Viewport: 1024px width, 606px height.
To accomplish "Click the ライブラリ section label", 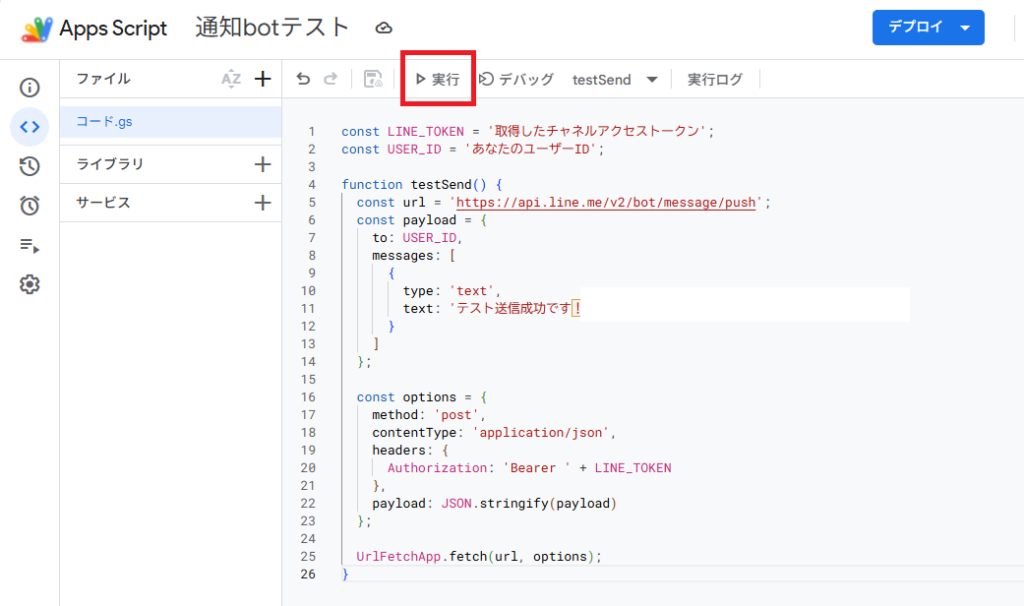I will point(110,164).
